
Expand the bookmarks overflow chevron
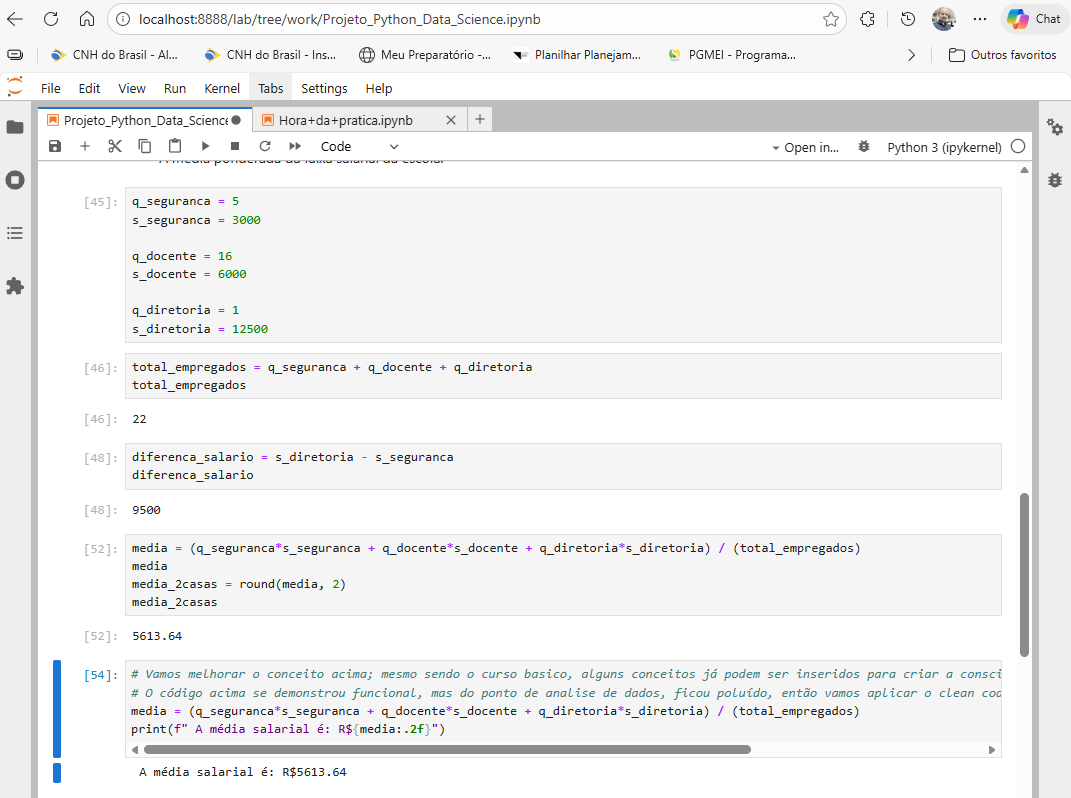[x=911, y=55]
